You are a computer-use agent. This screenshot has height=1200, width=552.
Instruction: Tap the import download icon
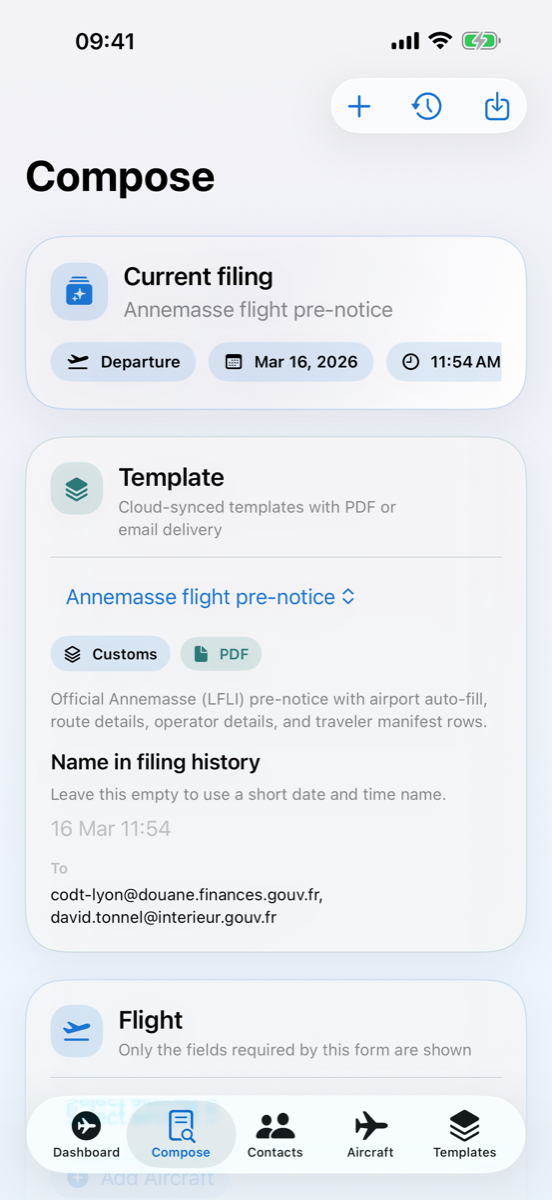(x=497, y=106)
